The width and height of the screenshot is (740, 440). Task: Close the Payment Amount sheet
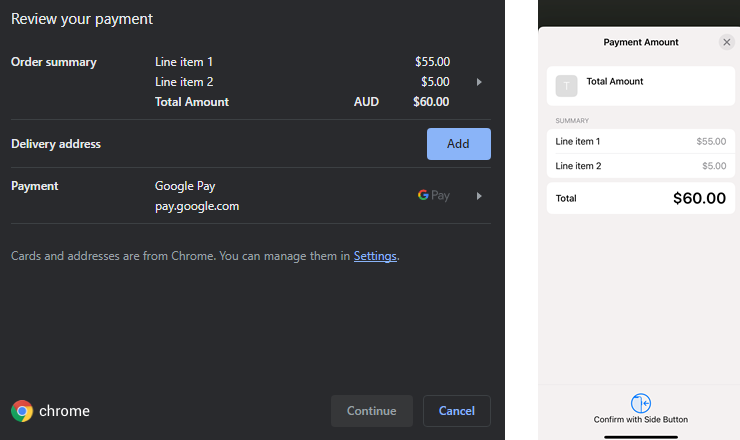coord(727,42)
